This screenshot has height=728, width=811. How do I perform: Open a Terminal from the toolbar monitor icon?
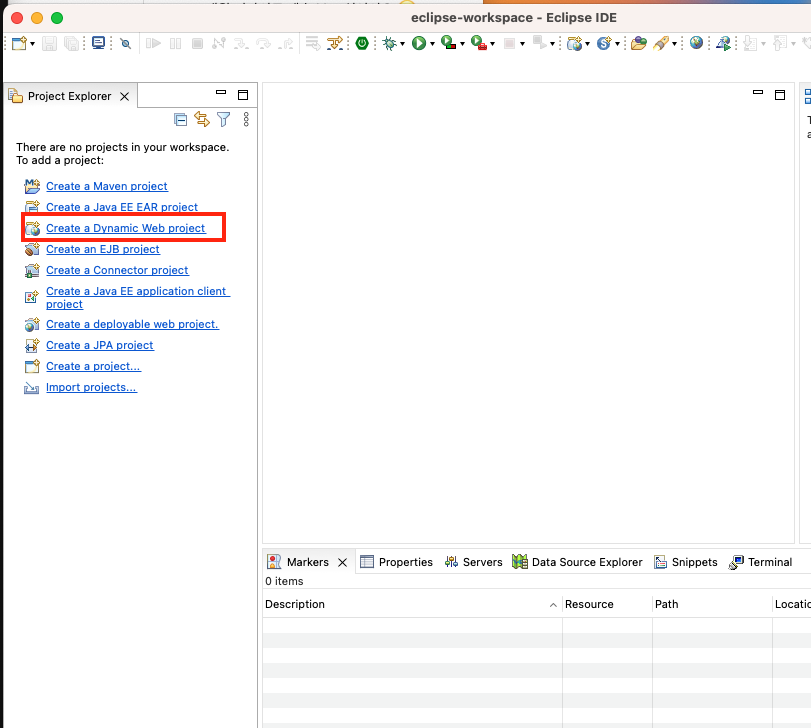(x=98, y=43)
